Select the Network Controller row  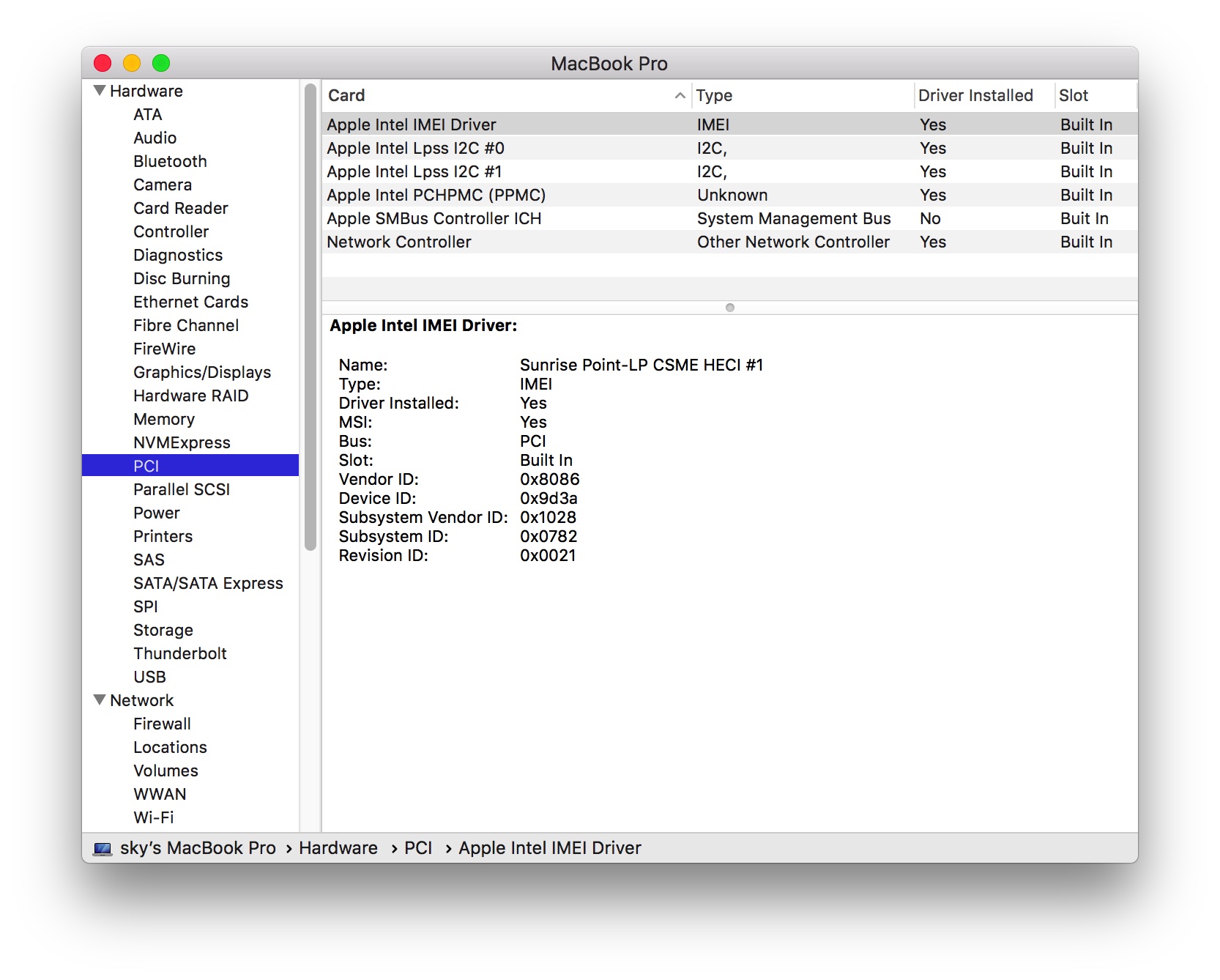click(729, 242)
